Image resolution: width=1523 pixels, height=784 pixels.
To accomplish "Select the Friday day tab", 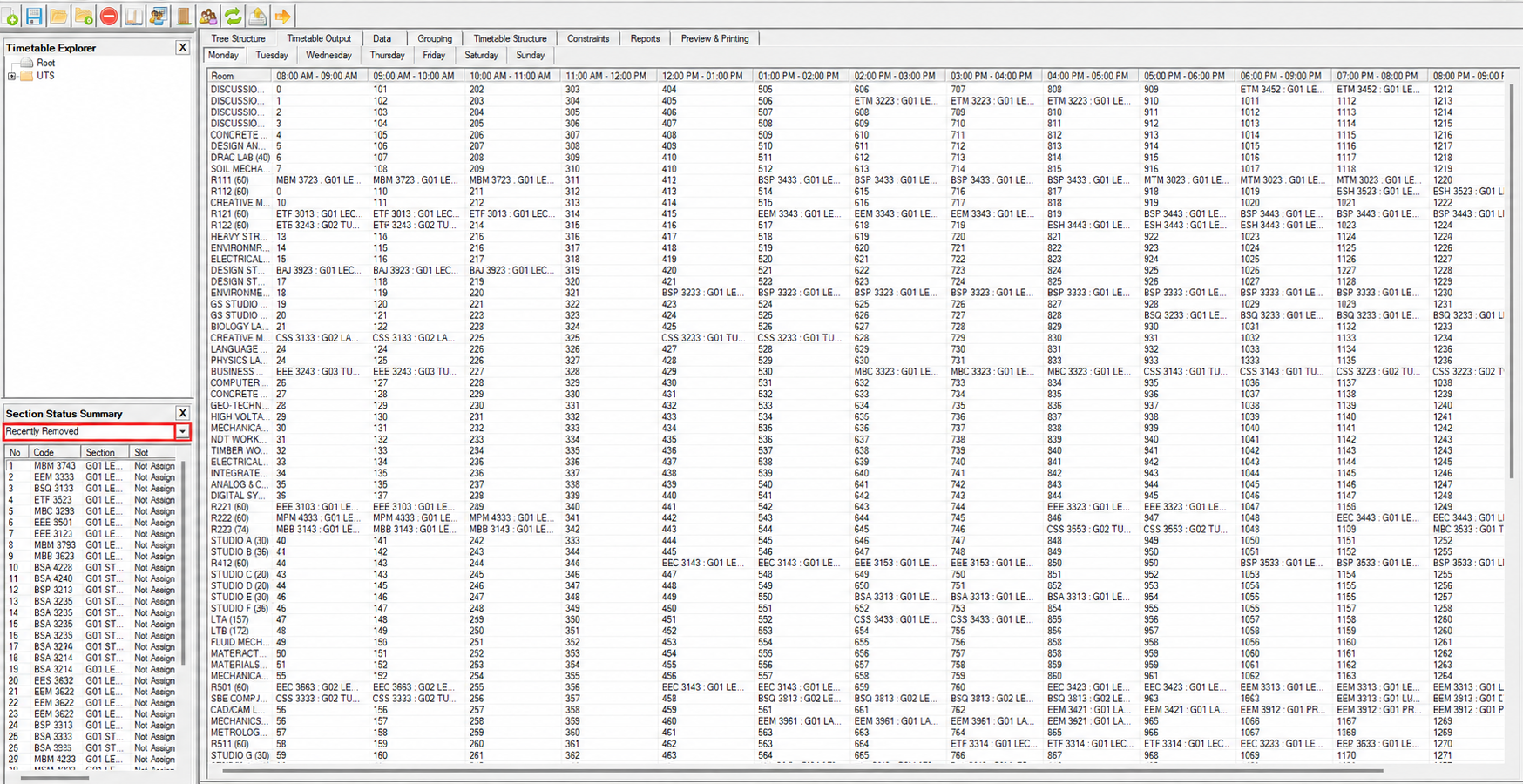I will coord(434,55).
